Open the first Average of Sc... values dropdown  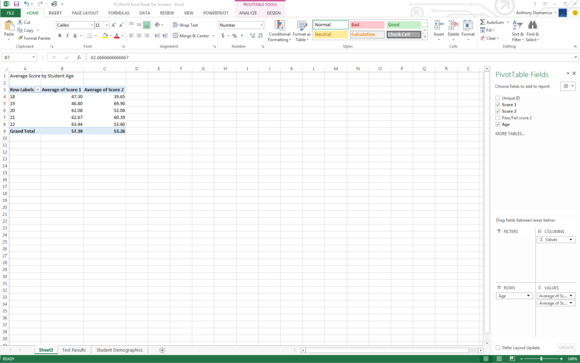[x=571, y=296]
